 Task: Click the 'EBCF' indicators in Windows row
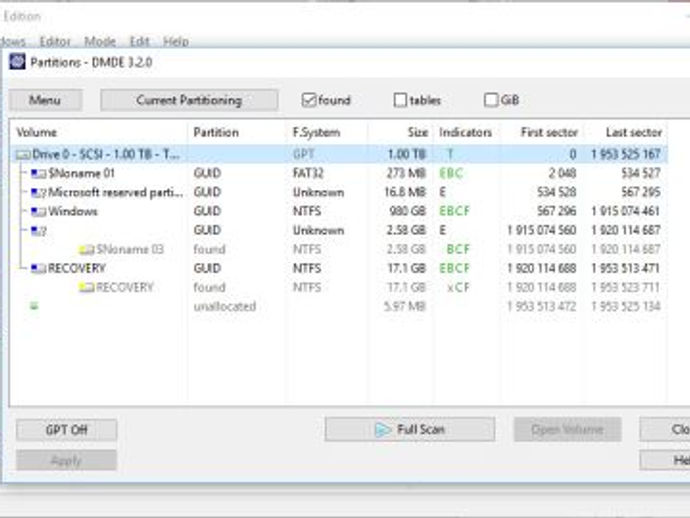(455, 212)
